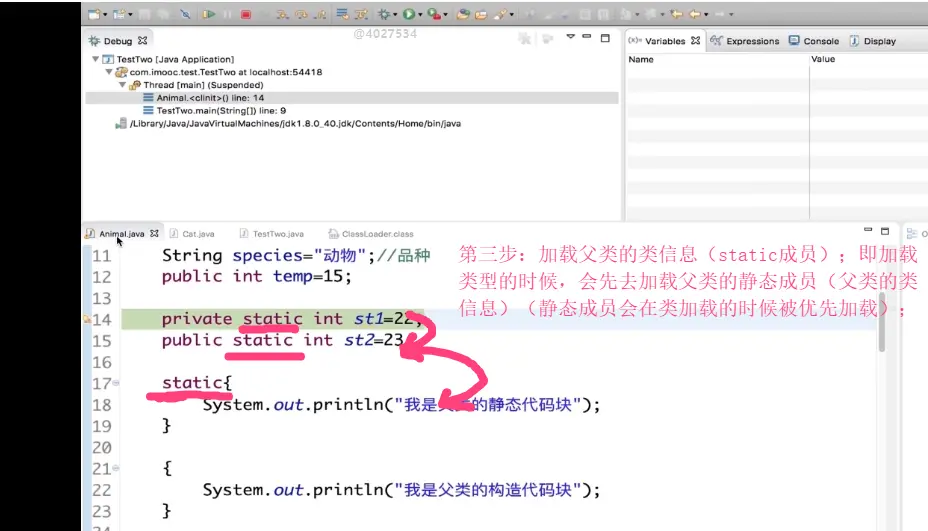
Task: Click the Skip All Breakpoints icon
Action: click(185, 14)
